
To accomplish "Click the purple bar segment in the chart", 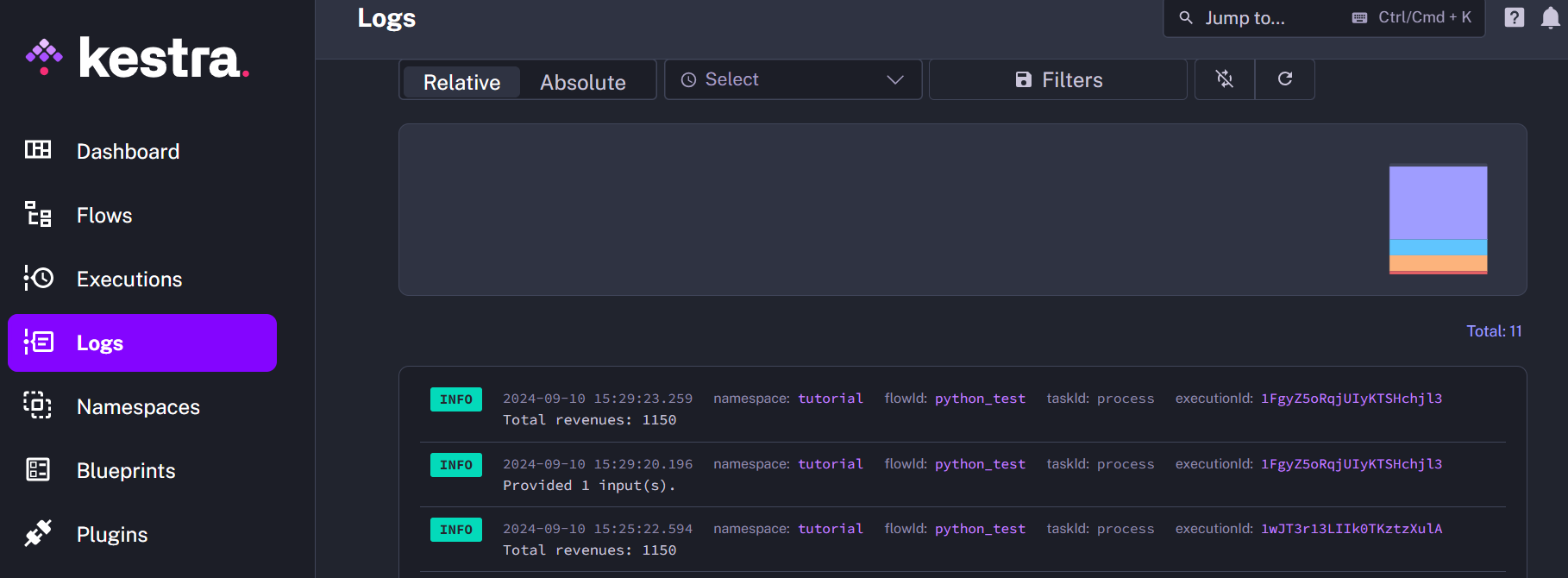I will click(x=1438, y=203).
